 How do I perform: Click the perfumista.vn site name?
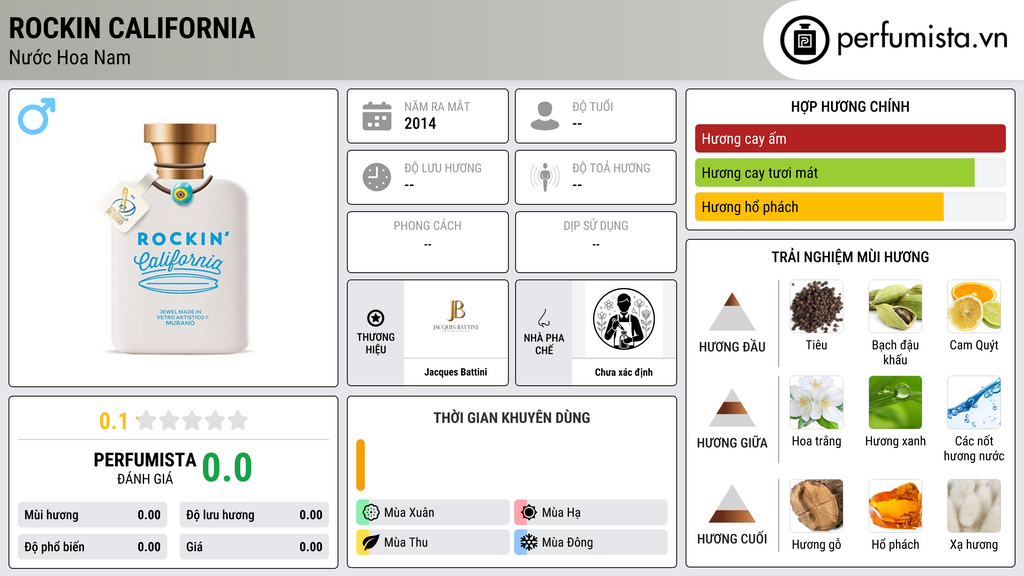(923, 39)
